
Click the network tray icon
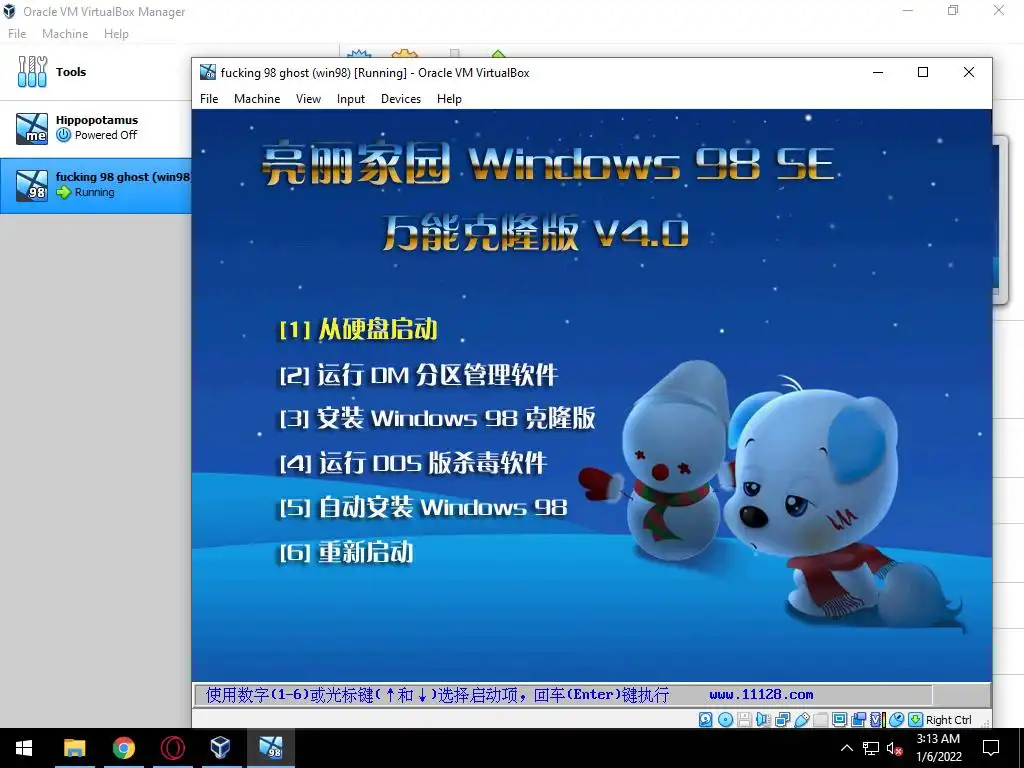coord(871,748)
